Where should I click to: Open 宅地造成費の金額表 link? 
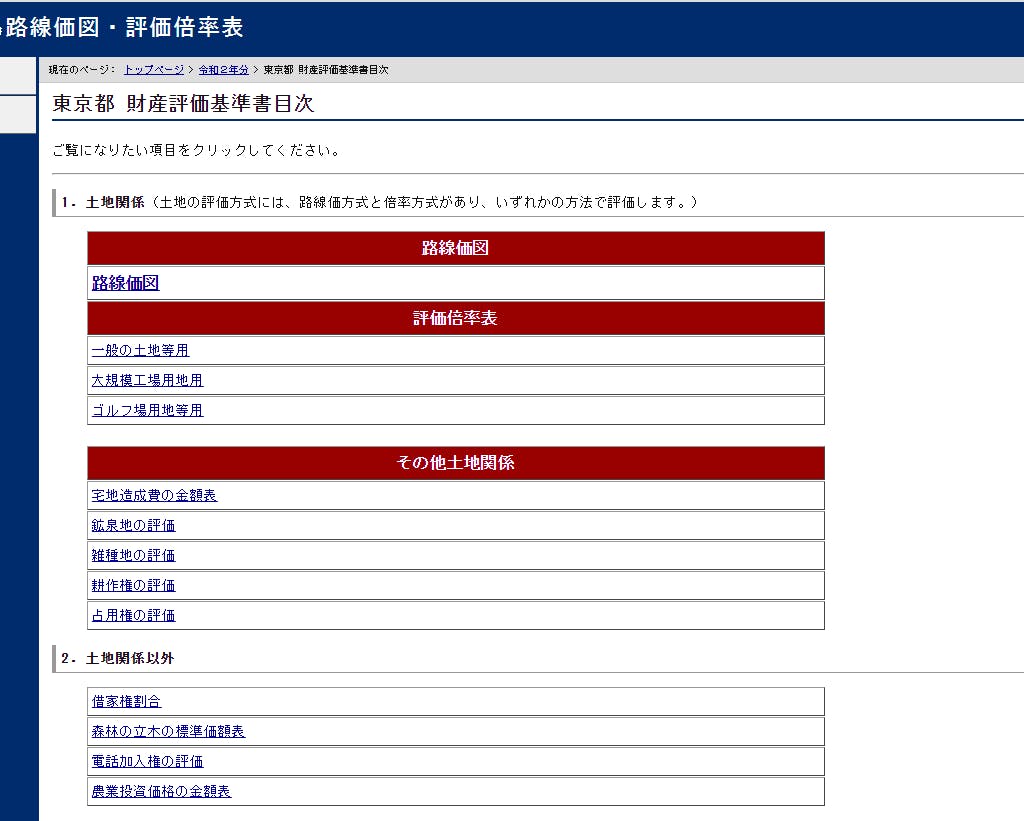click(x=154, y=496)
